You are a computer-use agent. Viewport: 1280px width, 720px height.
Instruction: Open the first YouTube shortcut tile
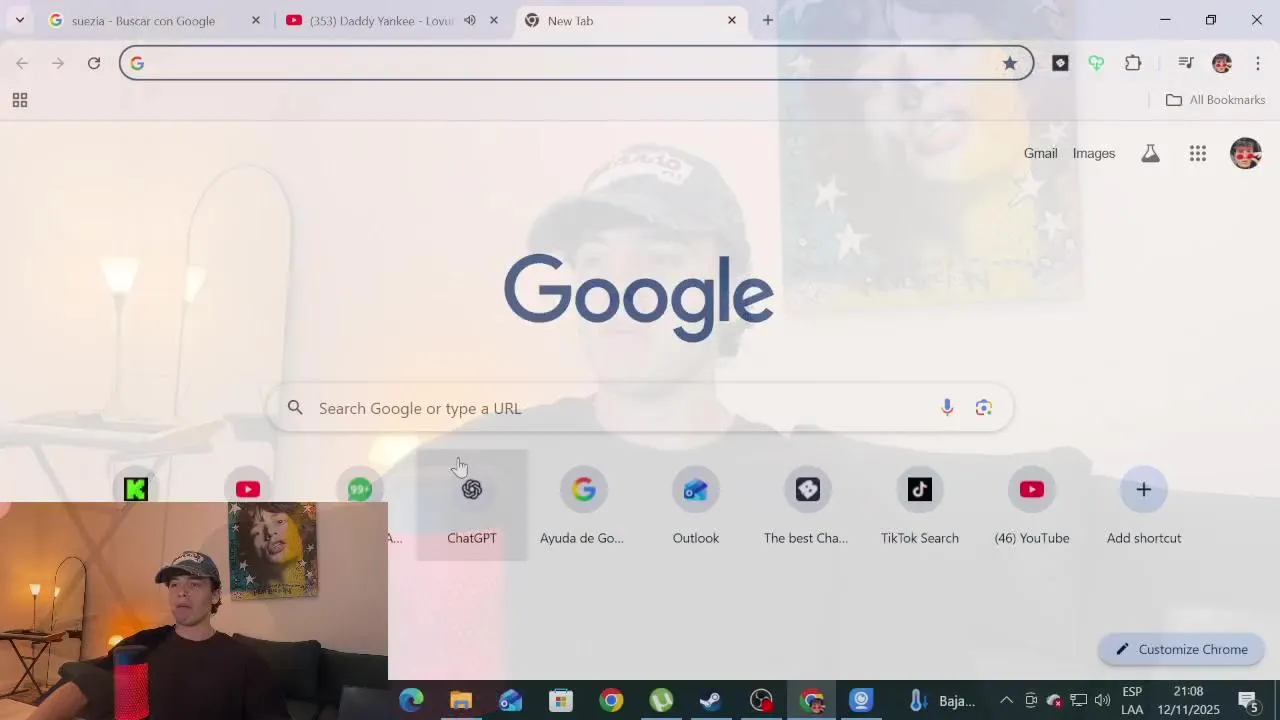coord(248,489)
